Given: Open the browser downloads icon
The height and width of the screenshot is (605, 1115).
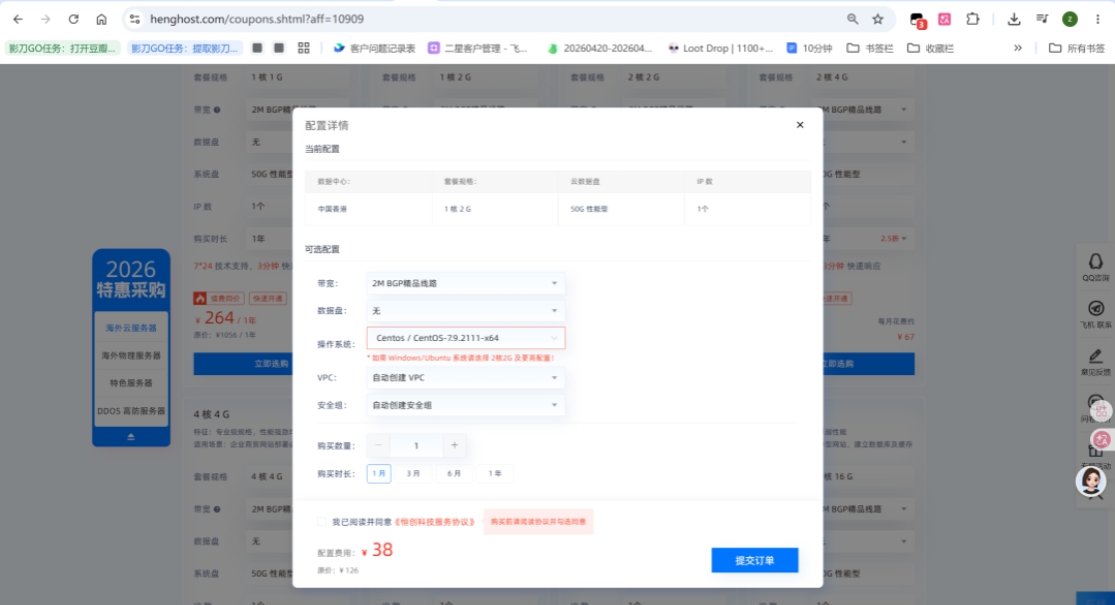Looking at the screenshot, I should click(x=1014, y=19).
